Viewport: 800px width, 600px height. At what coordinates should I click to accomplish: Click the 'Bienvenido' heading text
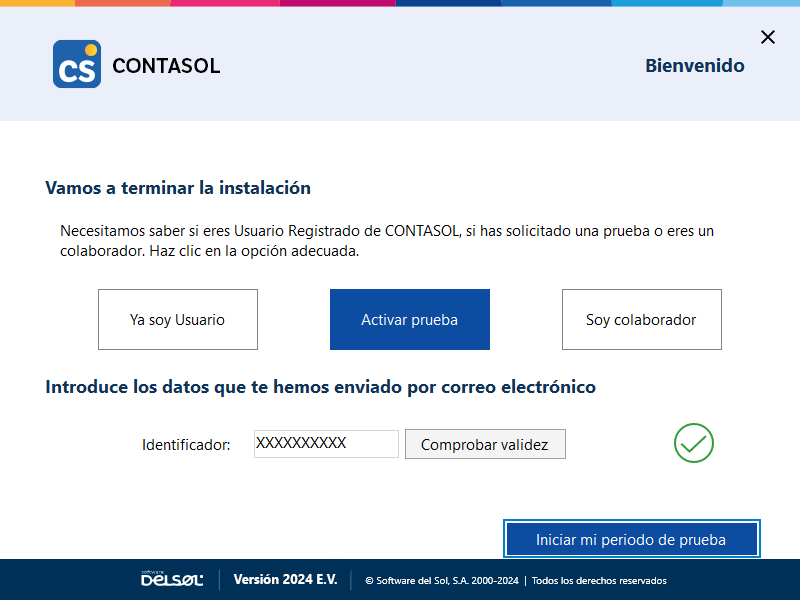pyautogui.click(x=694, y=65)
